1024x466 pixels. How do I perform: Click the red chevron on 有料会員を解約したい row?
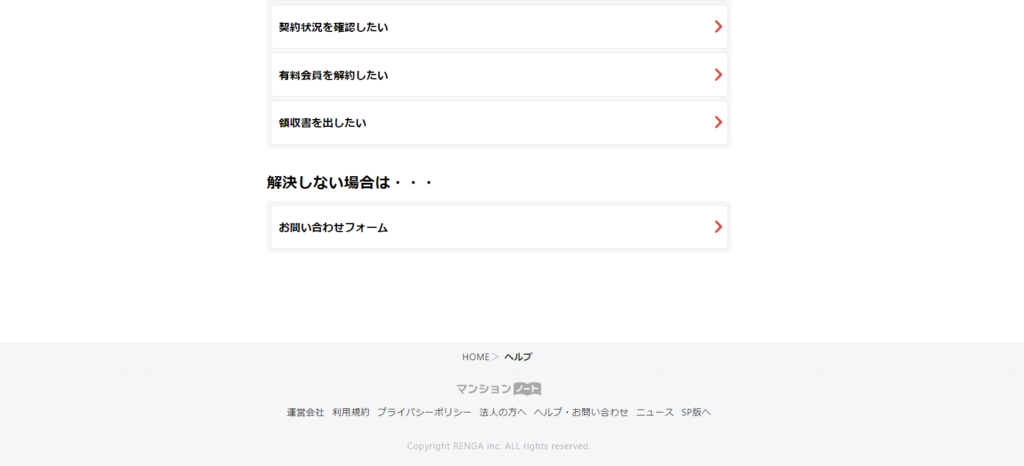click(718, 74)
